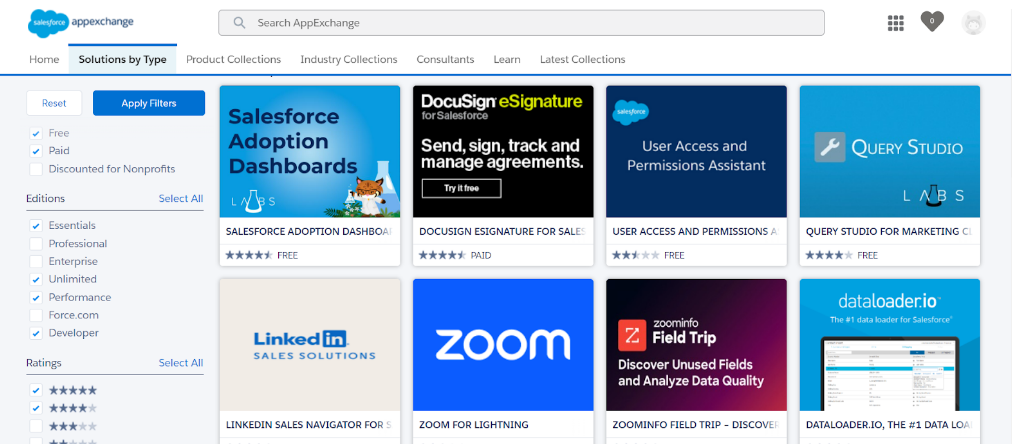
Task: Uncheck the five-star rating filter
Action: pyautogui.click(x=36, y=390)
